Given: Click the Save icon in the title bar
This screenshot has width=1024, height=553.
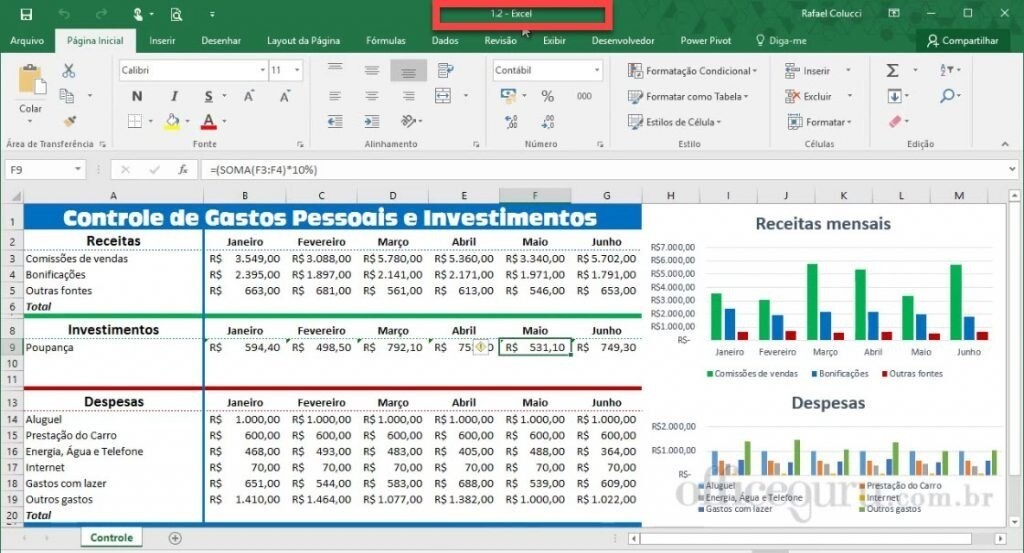Looking at the screenshot, I should click(26, 14).
